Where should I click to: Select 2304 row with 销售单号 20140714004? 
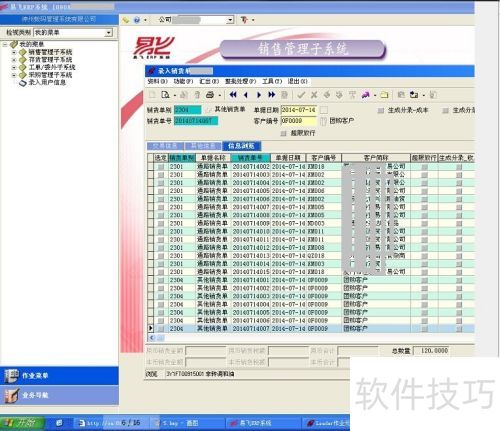[x=311, y=305]
